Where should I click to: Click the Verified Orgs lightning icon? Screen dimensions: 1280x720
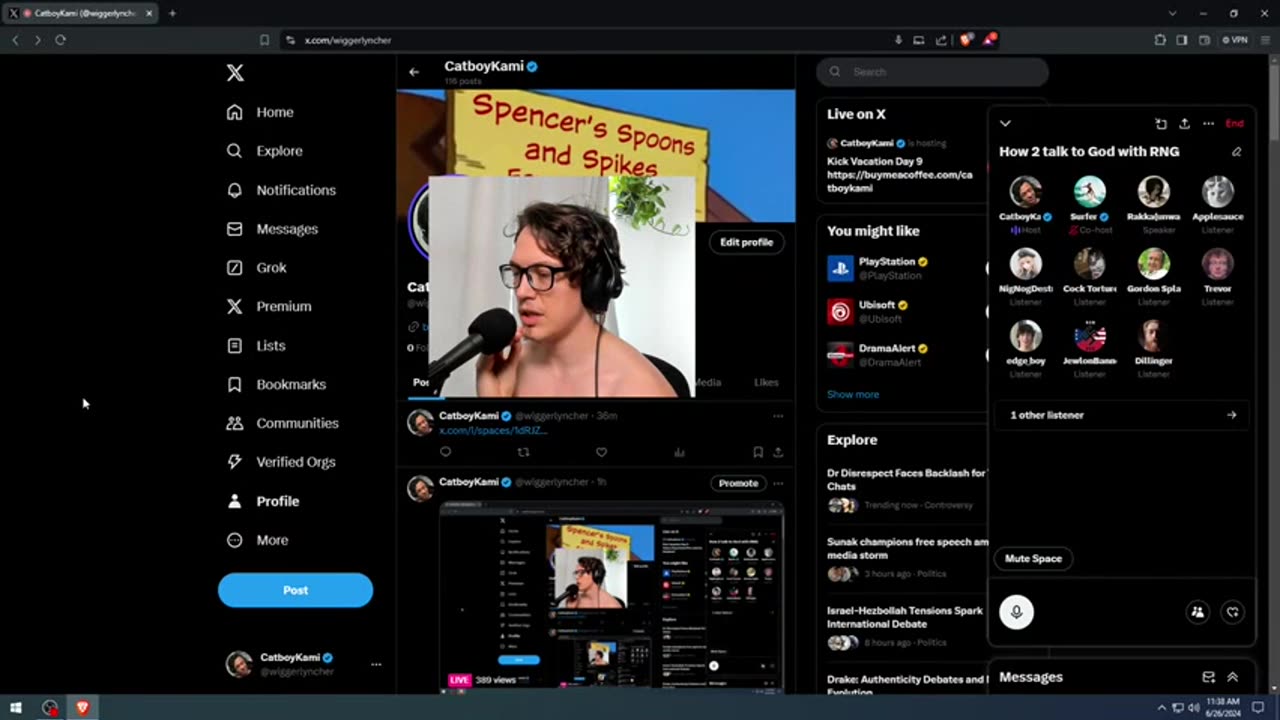(234, 462)
